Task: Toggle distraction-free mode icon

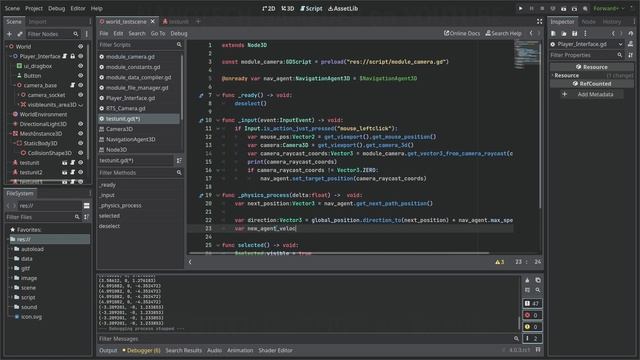Action: (x=540, y=21)
